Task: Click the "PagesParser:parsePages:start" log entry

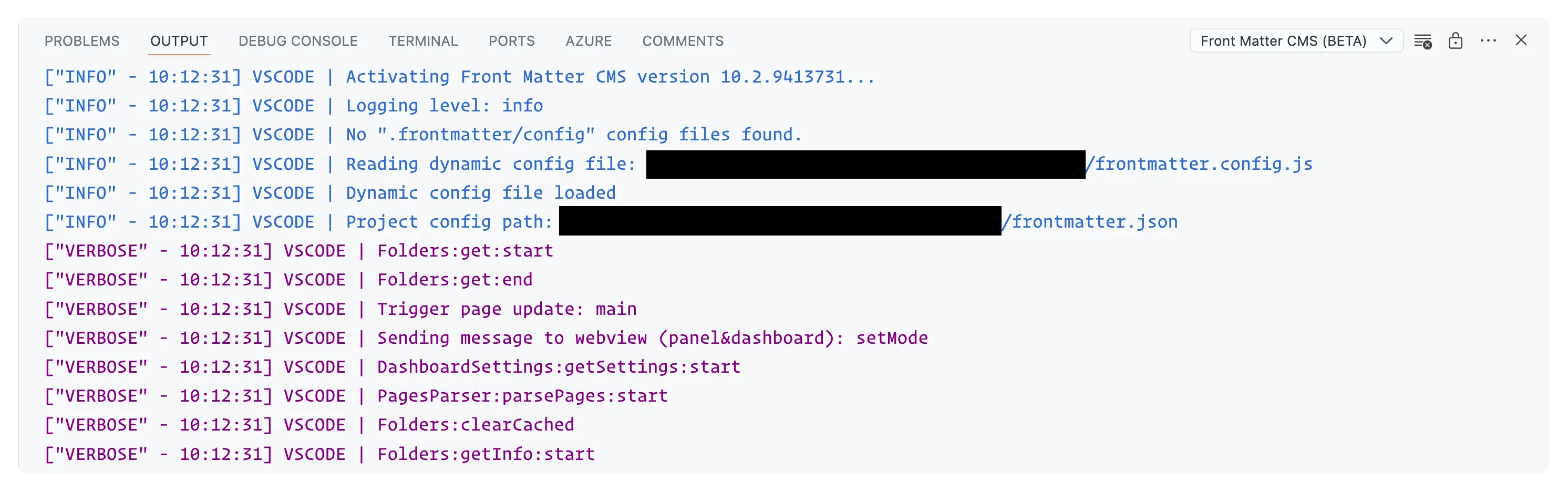Action: (x=522, y=396)
